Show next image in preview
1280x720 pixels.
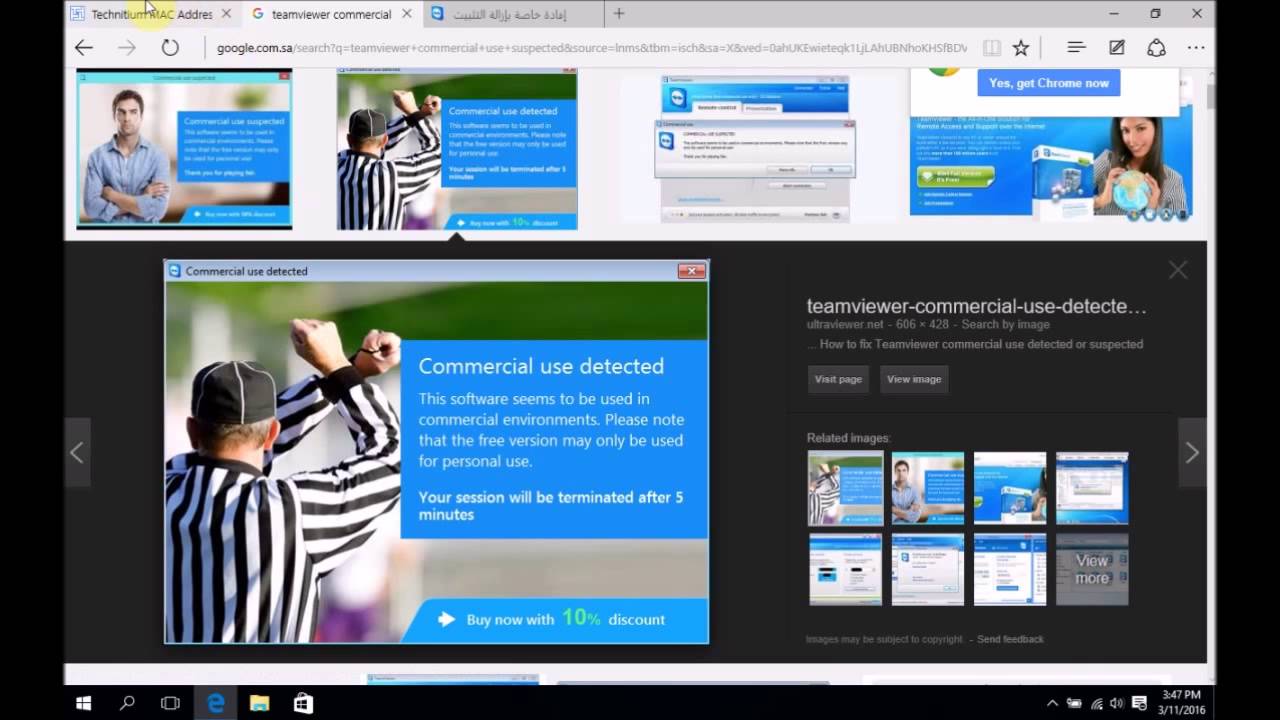[x=1192, y=453]
